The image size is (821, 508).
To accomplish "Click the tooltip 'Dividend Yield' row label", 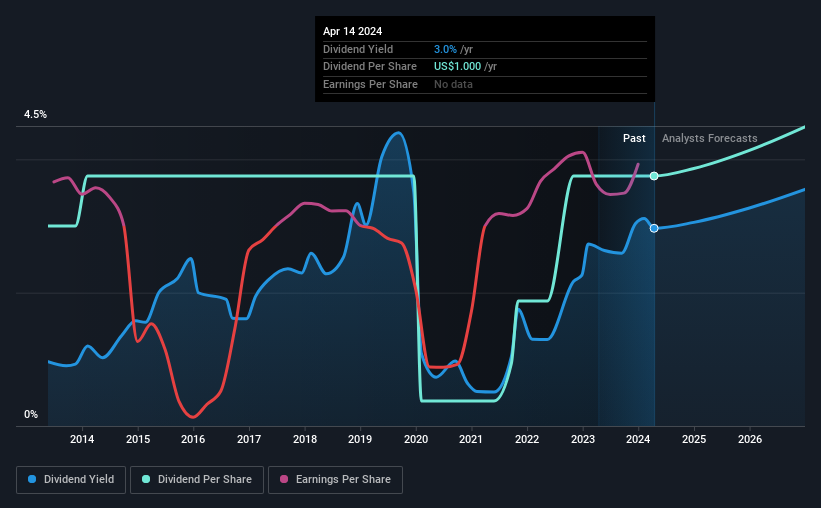I will coord(358,49).
